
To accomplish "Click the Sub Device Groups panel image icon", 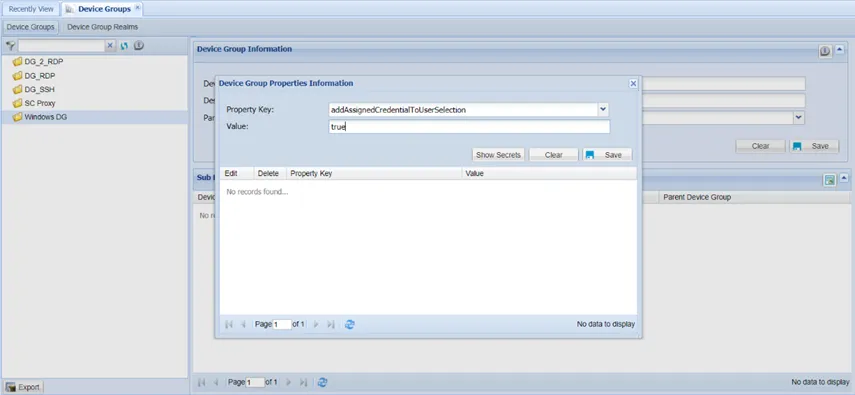I will tap(829, 180).
